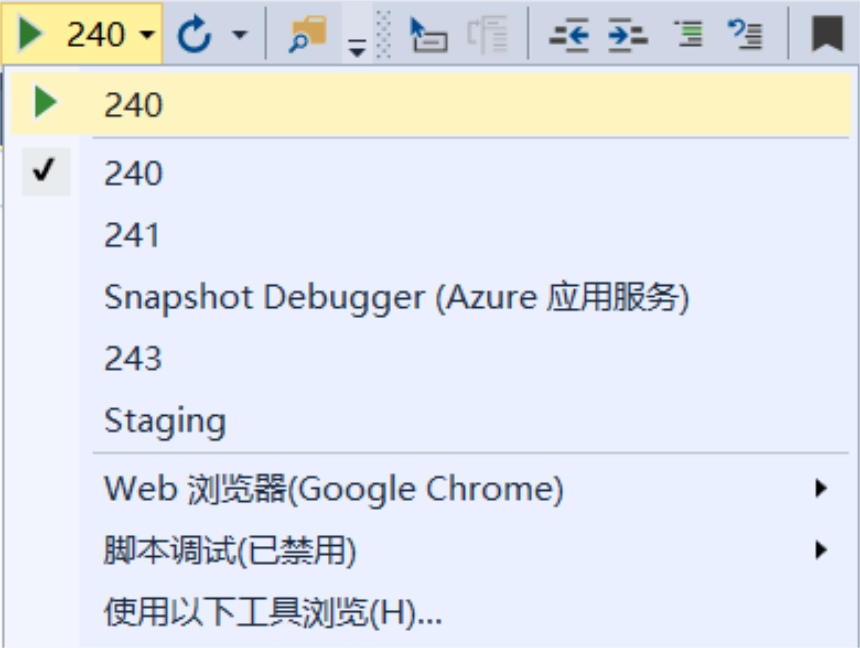Screen dimensions: 860x648
Task: Uncomment the selected lines icon
Action: pos(745,35)
